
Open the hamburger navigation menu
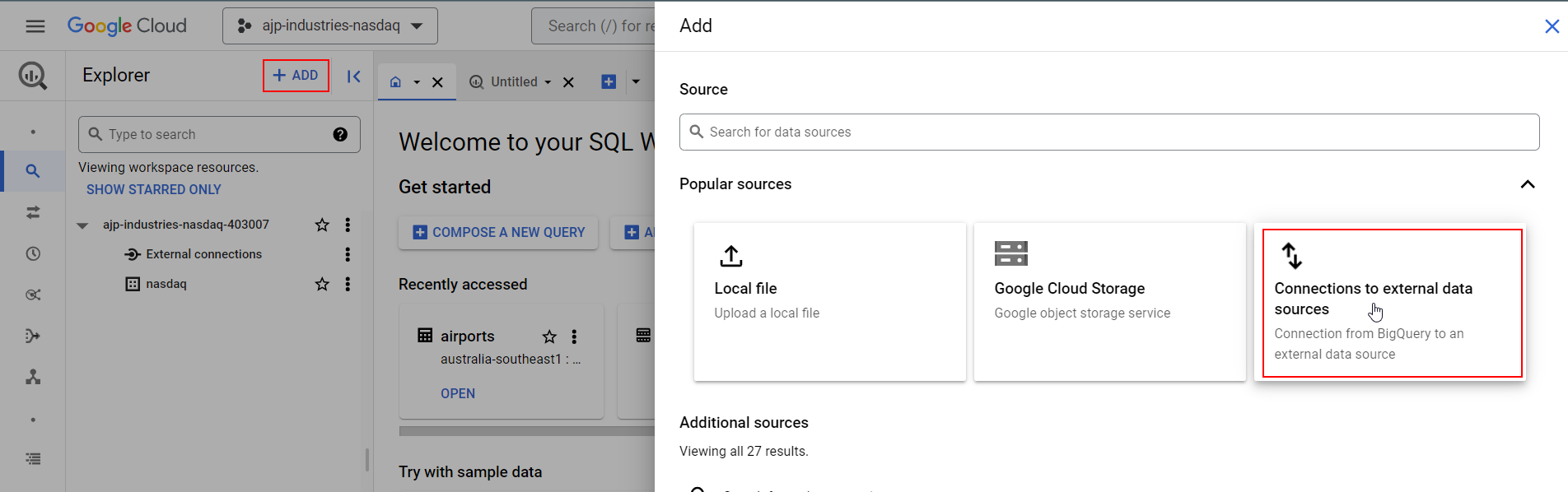coord(35,26)
